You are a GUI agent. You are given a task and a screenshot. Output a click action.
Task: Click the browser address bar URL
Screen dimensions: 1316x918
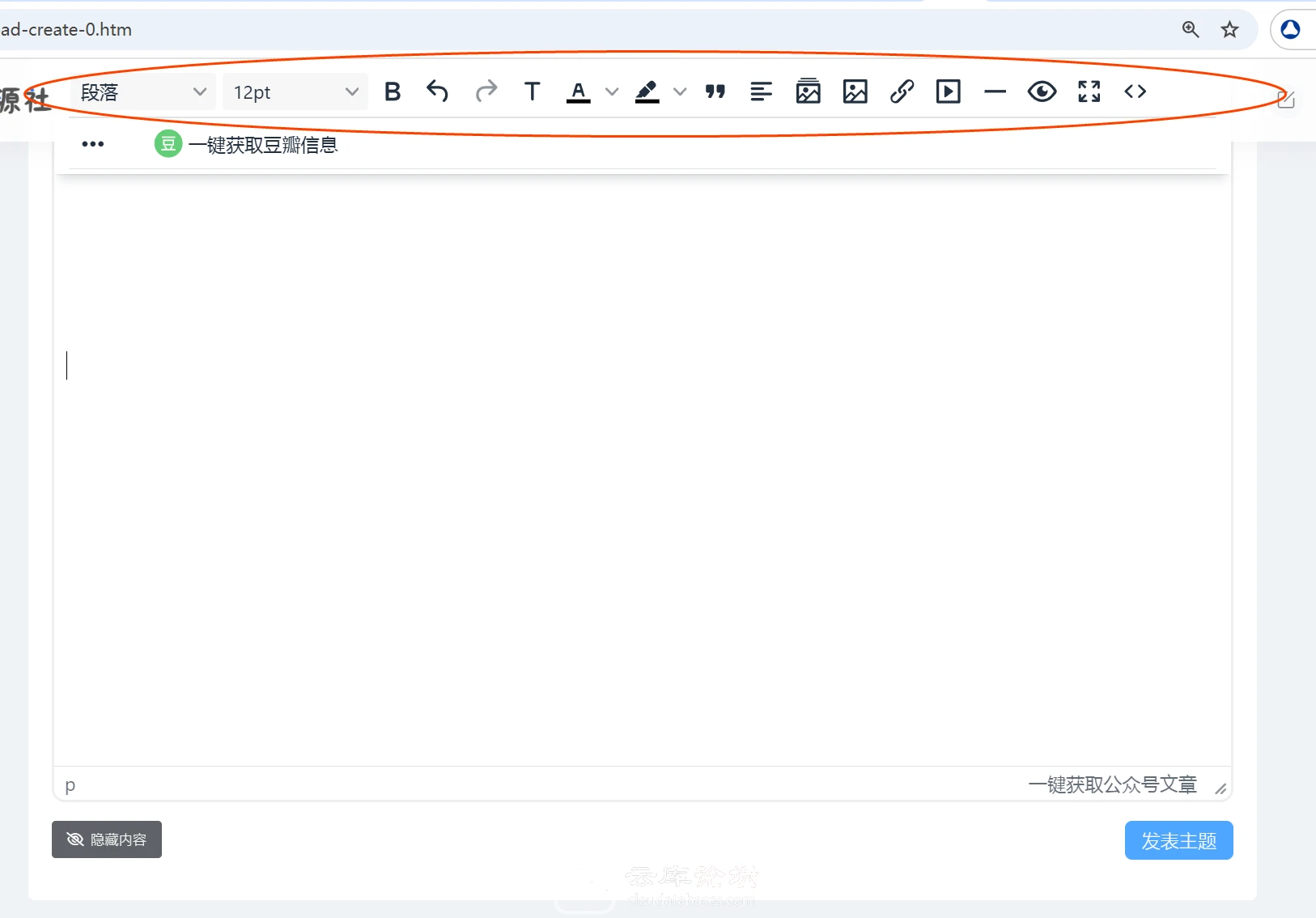tap(66, 30)
